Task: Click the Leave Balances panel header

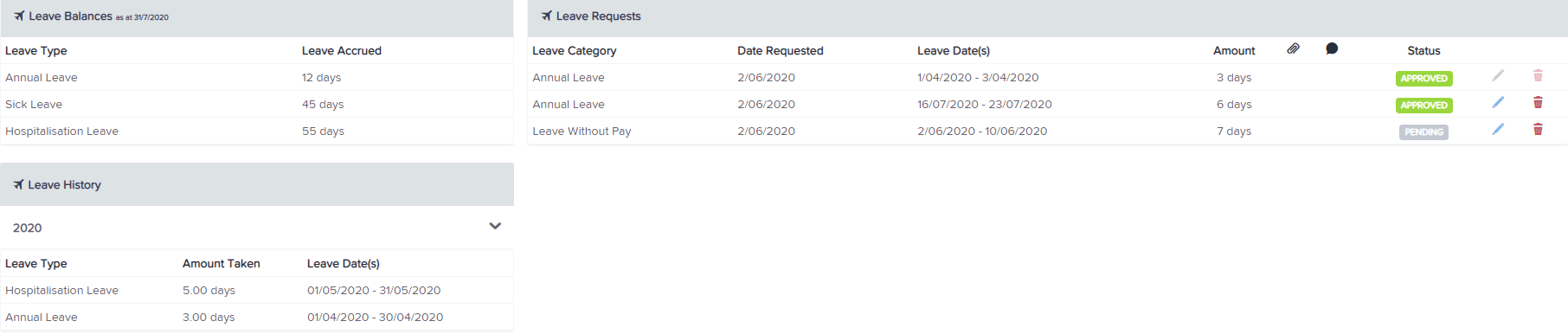Action: pyautogui.click(x=257, y=17)
